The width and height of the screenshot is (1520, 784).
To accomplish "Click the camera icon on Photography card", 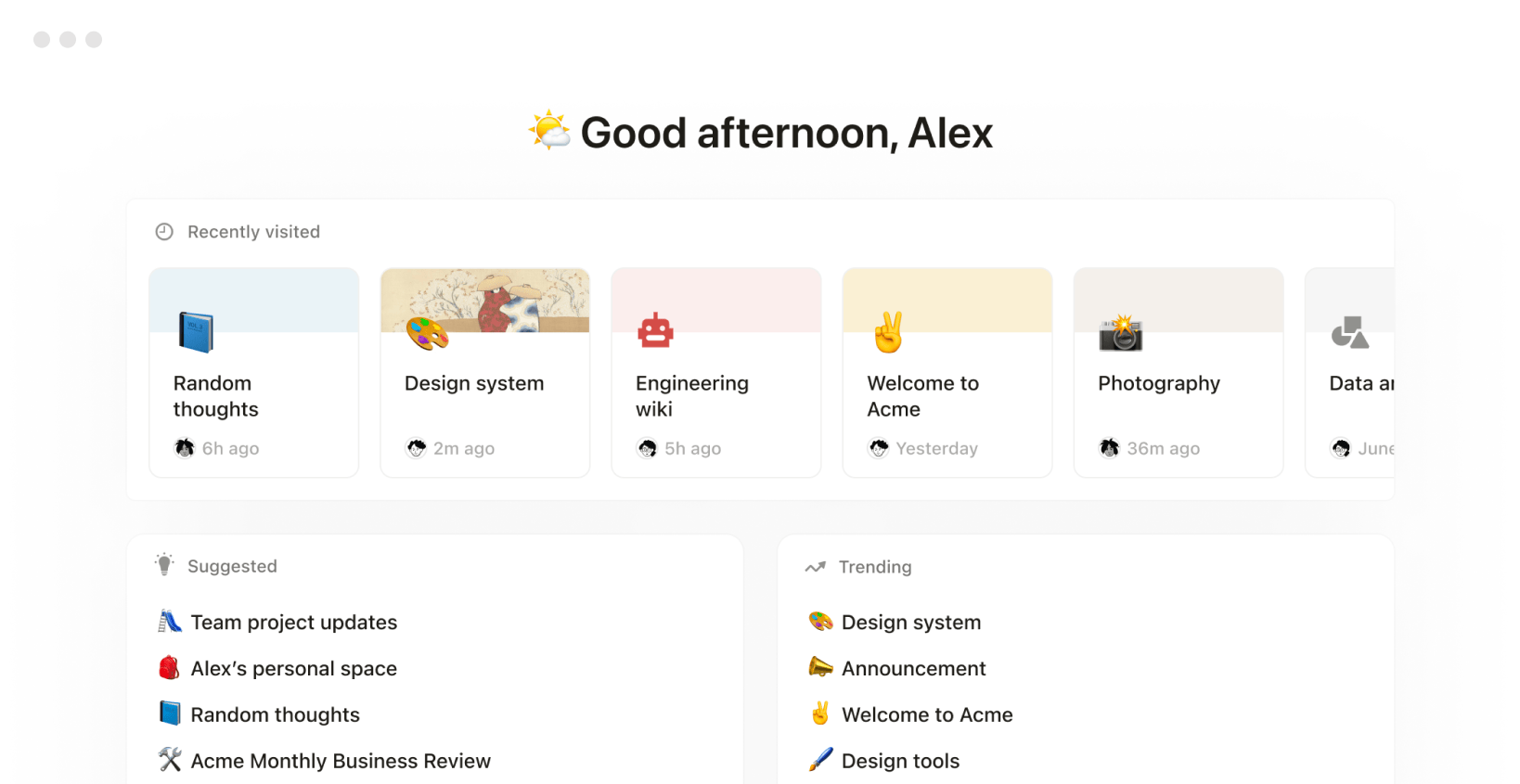I will coord(1121,333).
